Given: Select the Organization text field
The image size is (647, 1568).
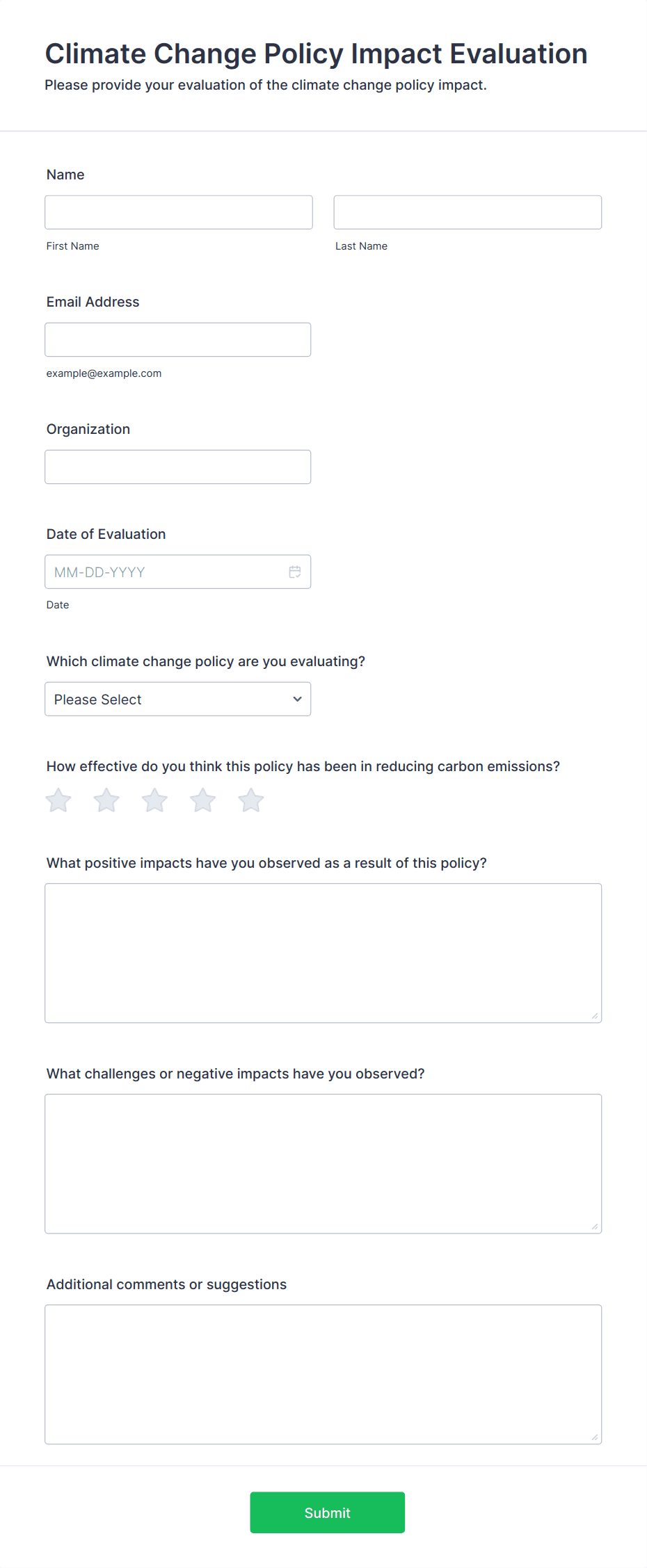Looking at the screenshot, I should (x=178, y=467).
